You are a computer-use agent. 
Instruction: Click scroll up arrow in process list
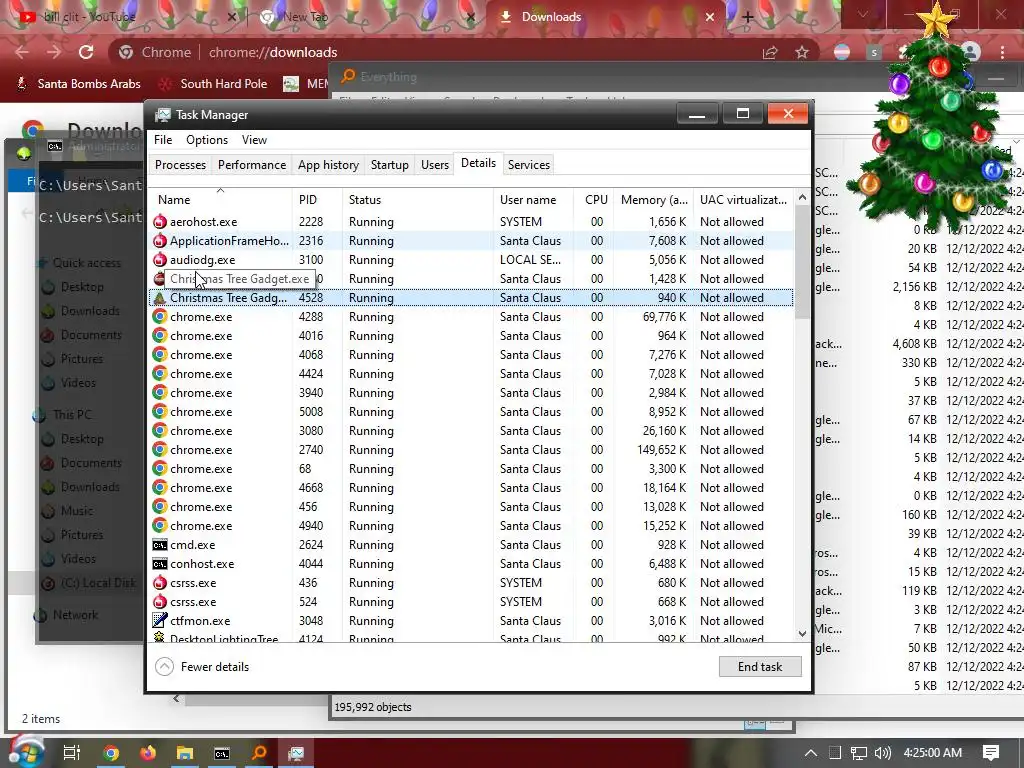[803, 197]
